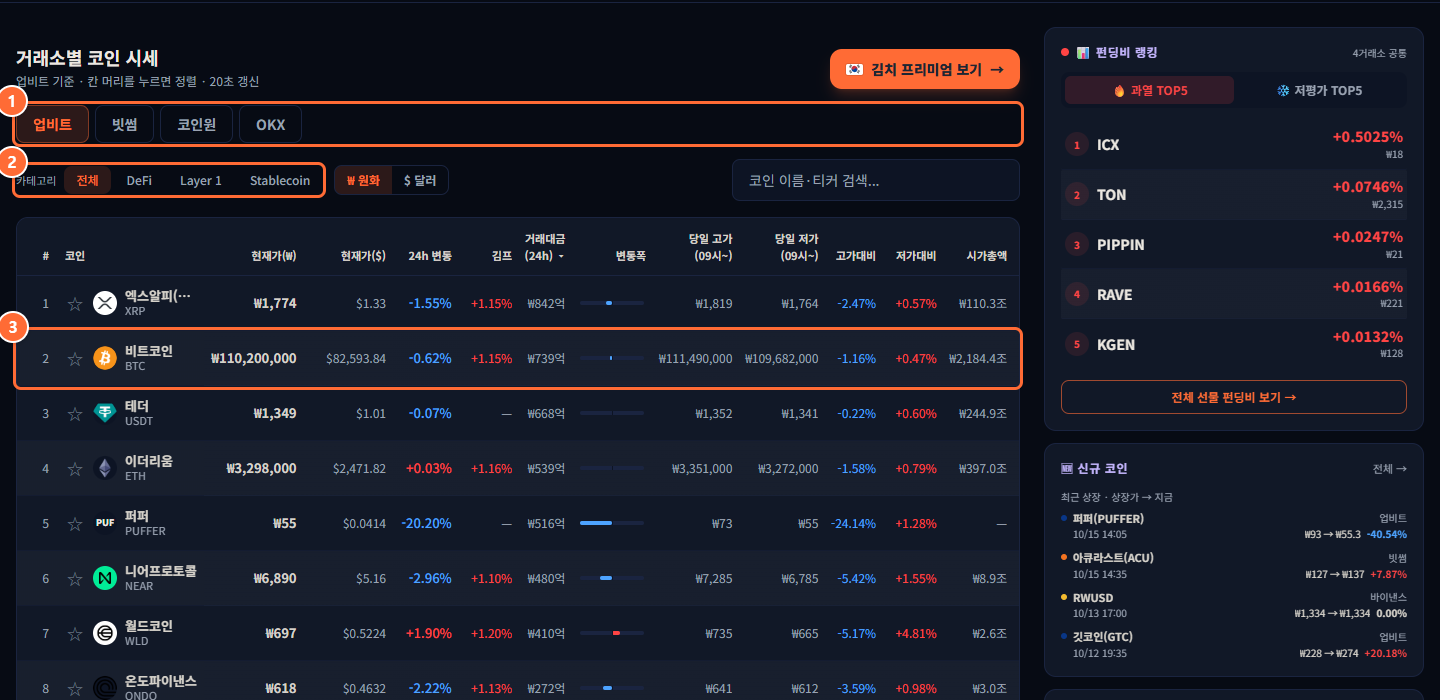Open 전체 link in 신규 코인 panel

pos(1390,468)
